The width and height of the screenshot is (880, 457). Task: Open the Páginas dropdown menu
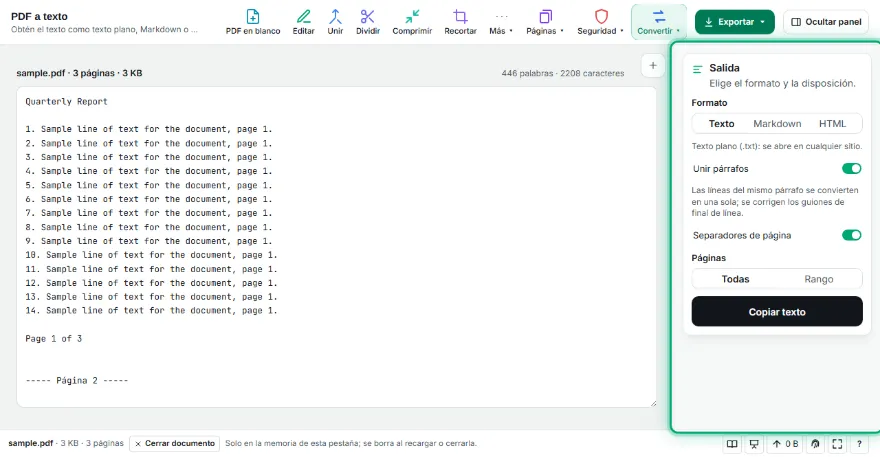coord(544,22)
